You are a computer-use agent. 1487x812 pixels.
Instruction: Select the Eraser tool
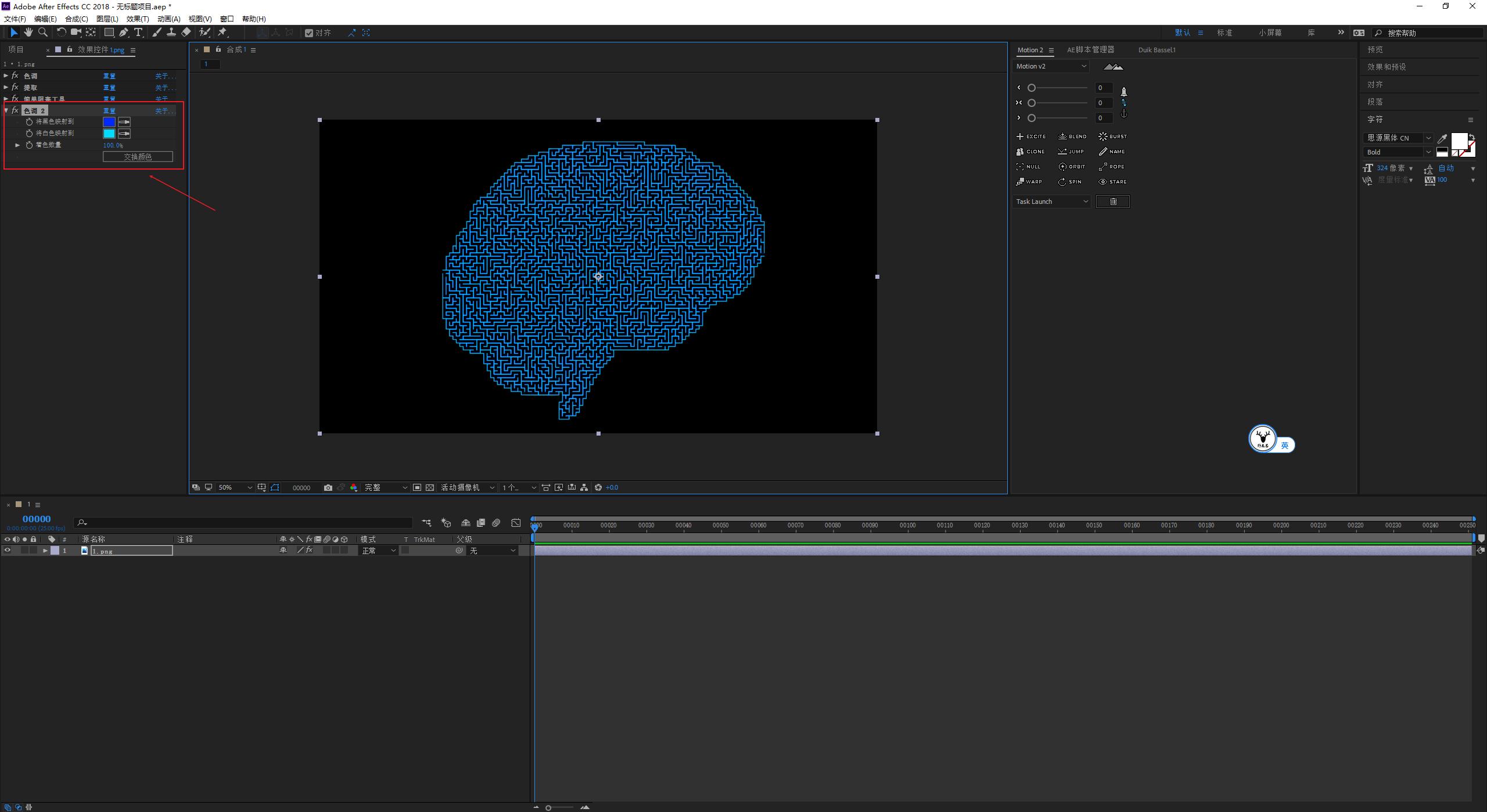click(186, 33)
